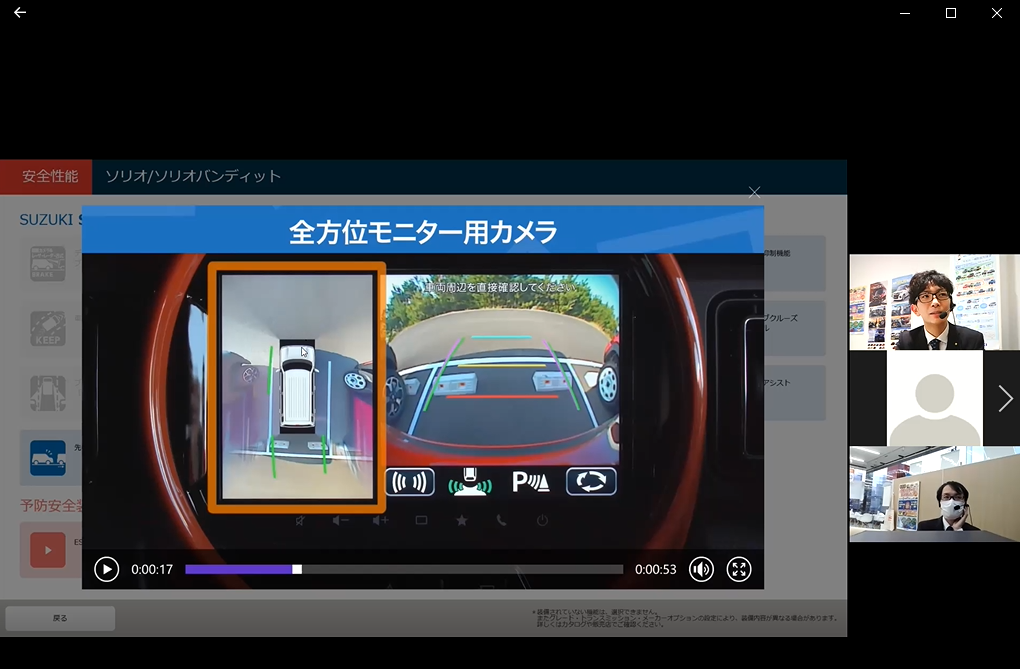Click the volume up icon on head unit
Image resolution: width=1020 pixels, height=669 pixels.
tap(381, 521)
